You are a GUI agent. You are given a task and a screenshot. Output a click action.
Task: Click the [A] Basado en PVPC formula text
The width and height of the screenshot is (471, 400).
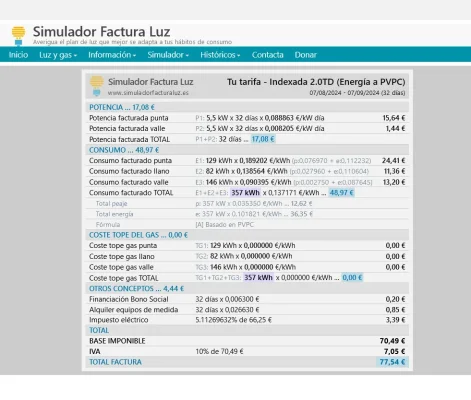tap(224, 225)
